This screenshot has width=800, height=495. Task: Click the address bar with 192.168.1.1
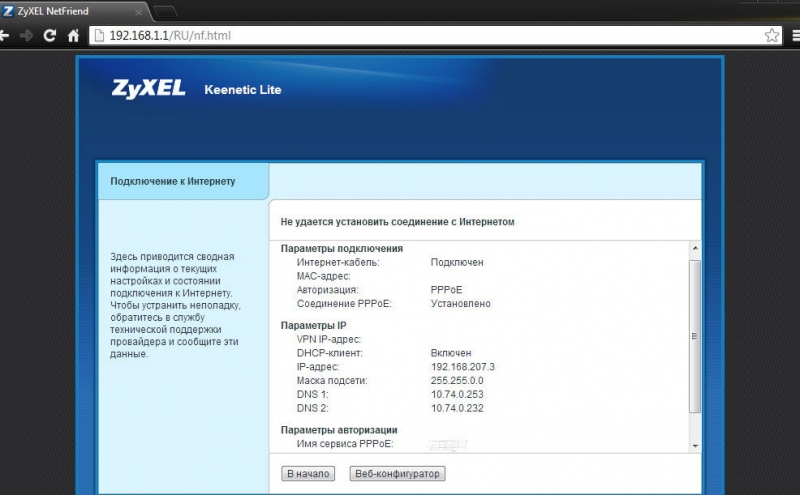435,35
